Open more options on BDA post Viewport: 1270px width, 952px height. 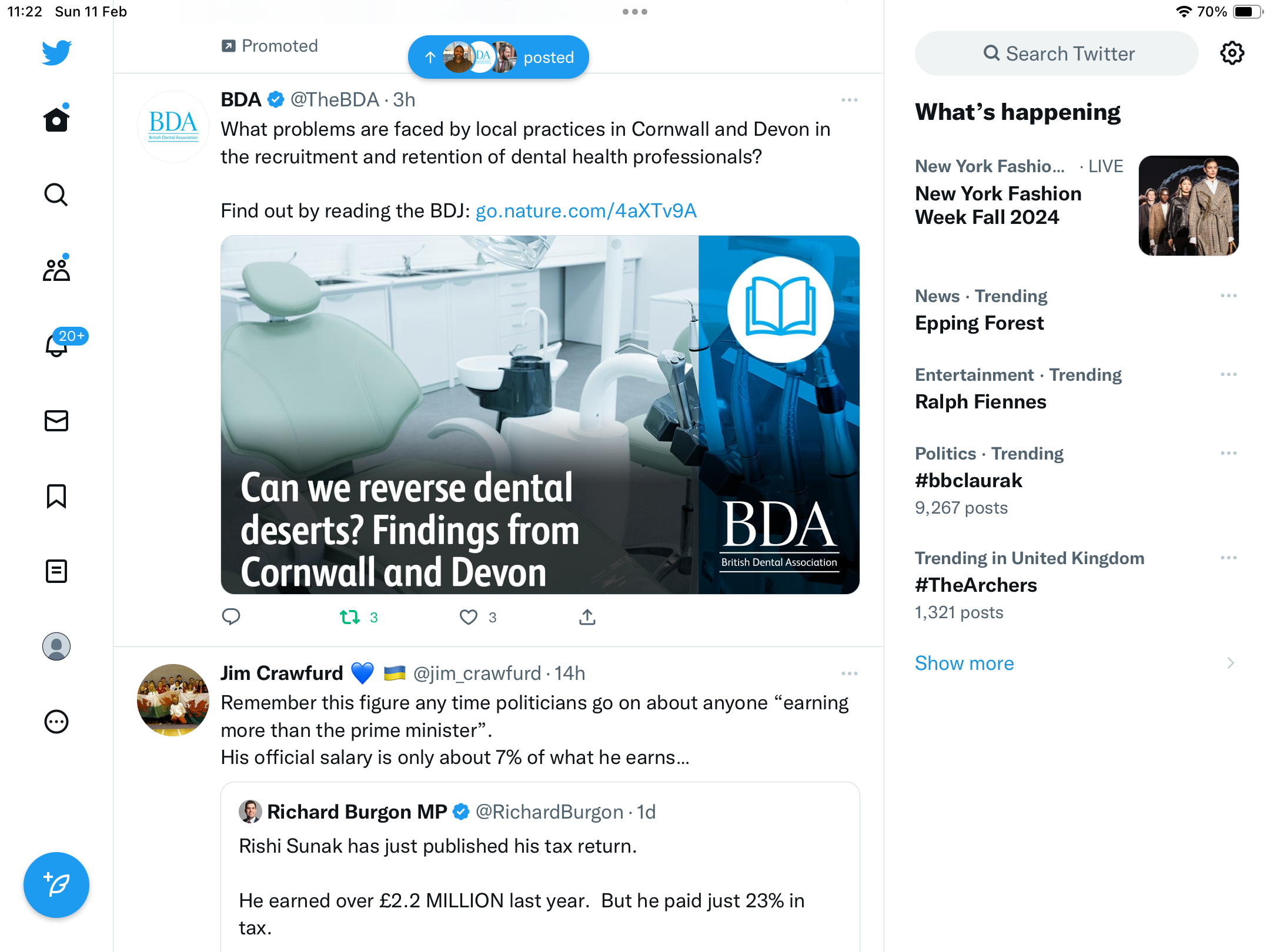click(x=850, y=100)
